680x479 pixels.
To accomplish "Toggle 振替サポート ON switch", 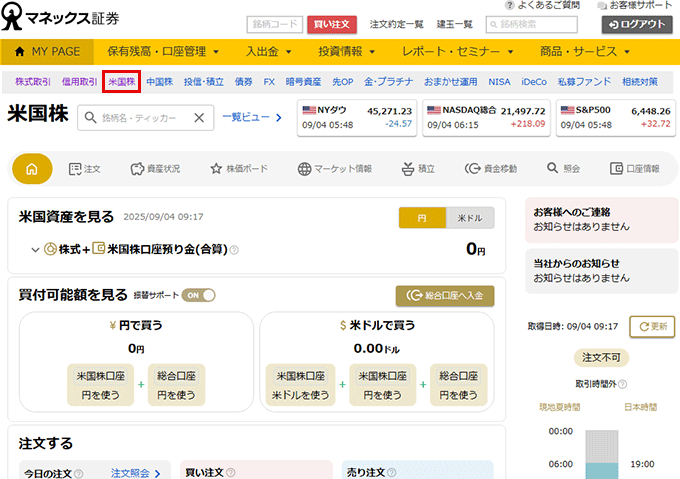I will click(198, 295).
